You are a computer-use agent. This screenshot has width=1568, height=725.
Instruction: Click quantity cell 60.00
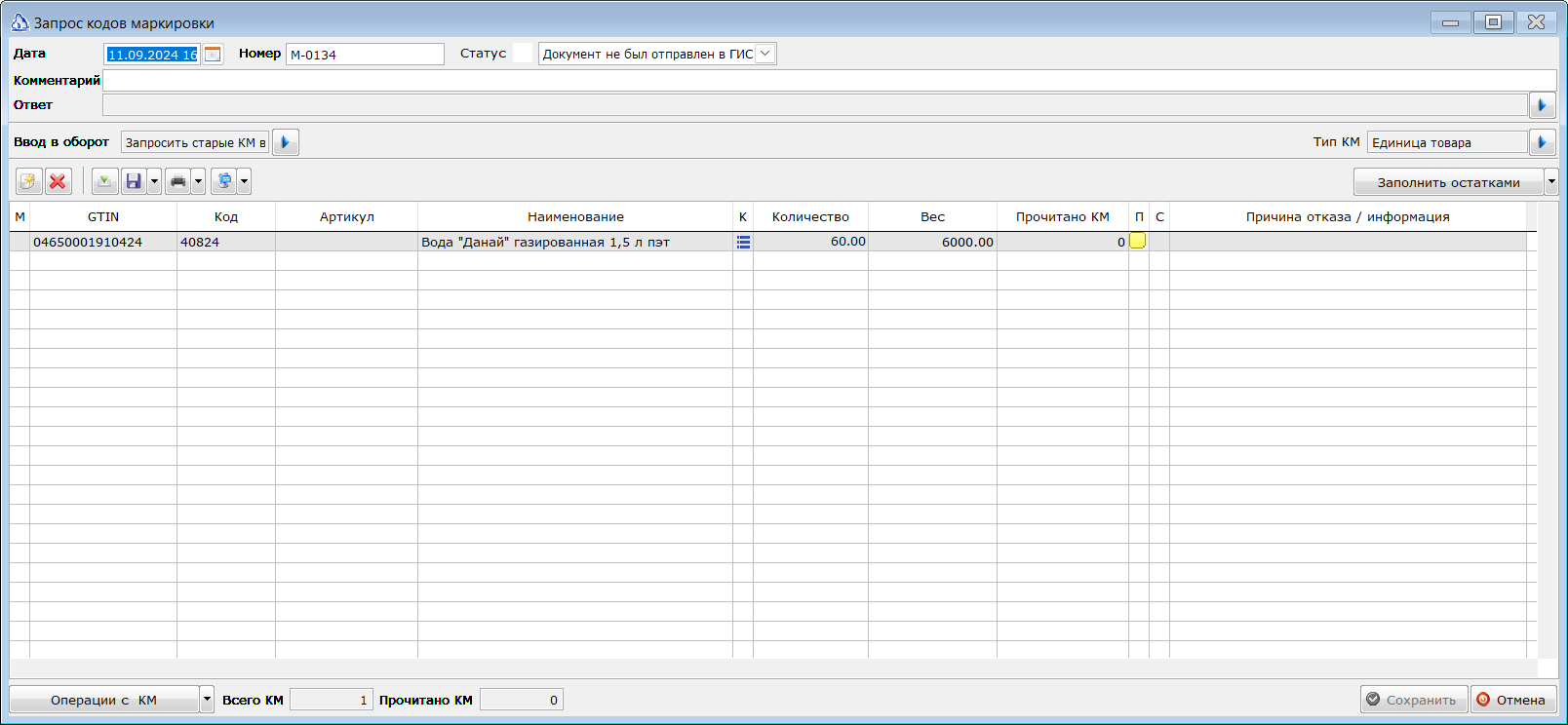[x=810, y=242]
